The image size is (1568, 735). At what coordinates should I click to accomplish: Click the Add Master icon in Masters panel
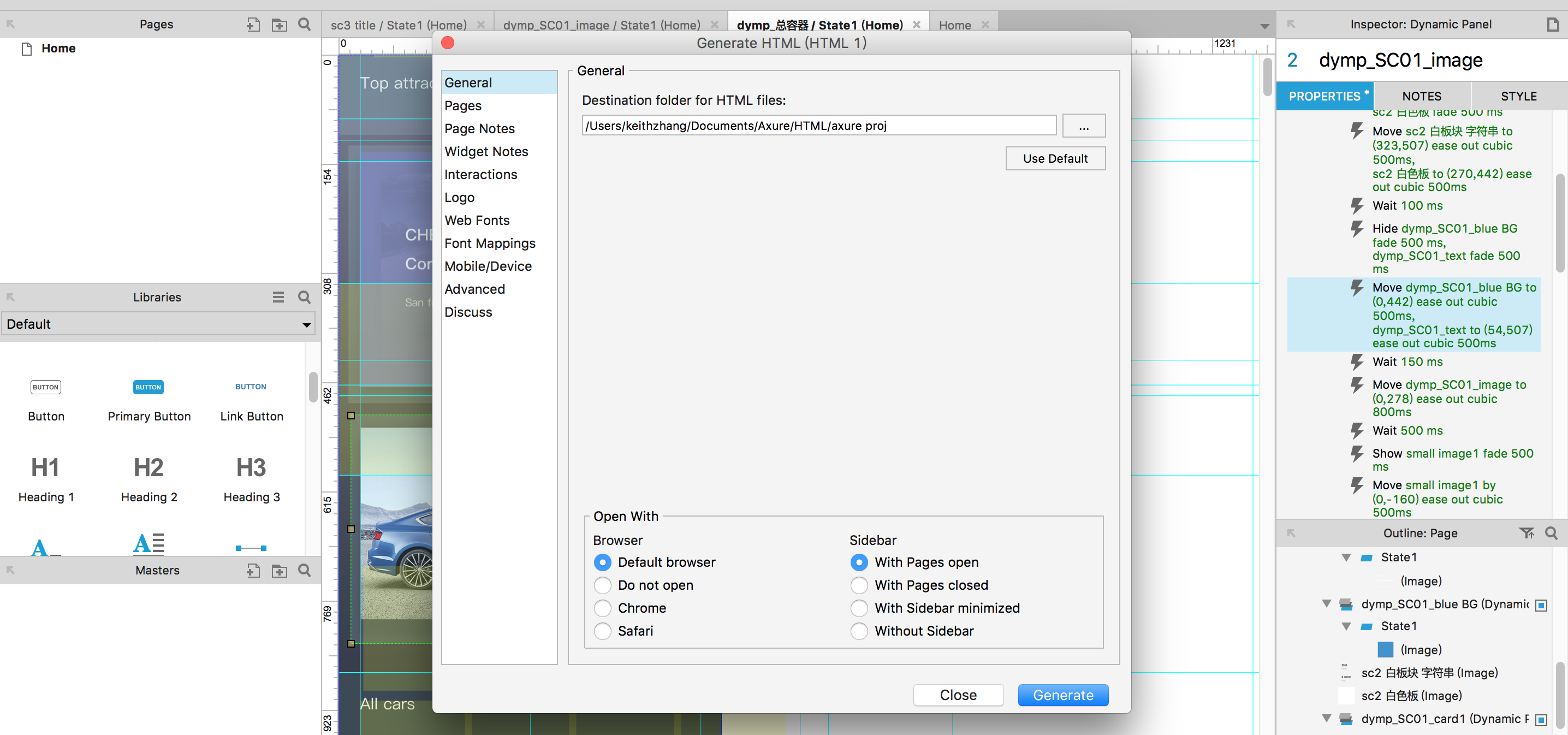[x=253, y=571]
